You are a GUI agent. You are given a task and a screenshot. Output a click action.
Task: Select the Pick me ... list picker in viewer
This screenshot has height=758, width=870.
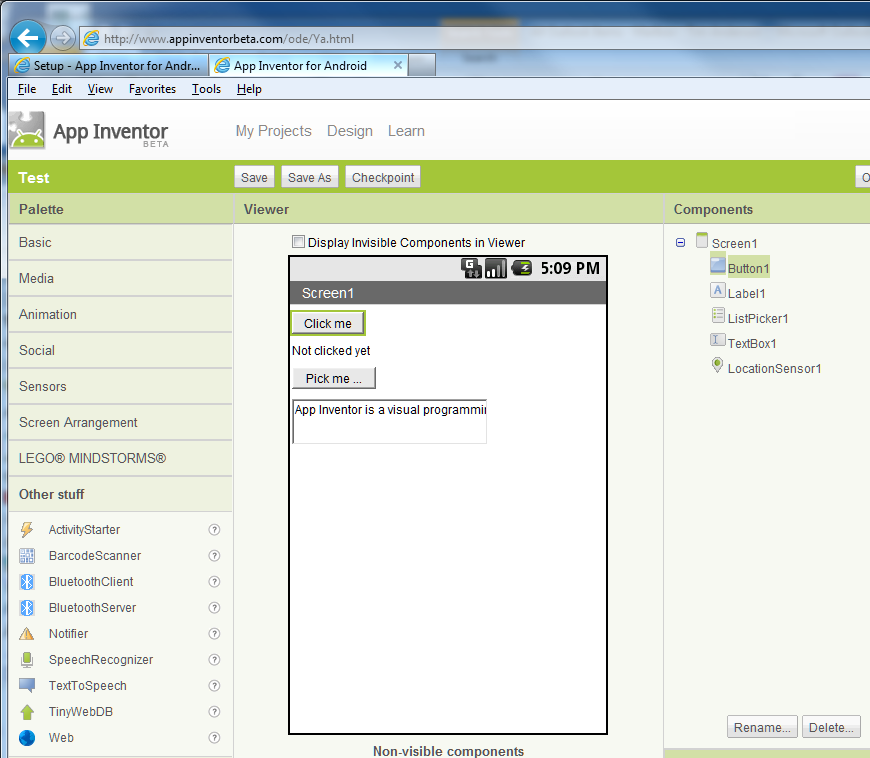[333, 378]
